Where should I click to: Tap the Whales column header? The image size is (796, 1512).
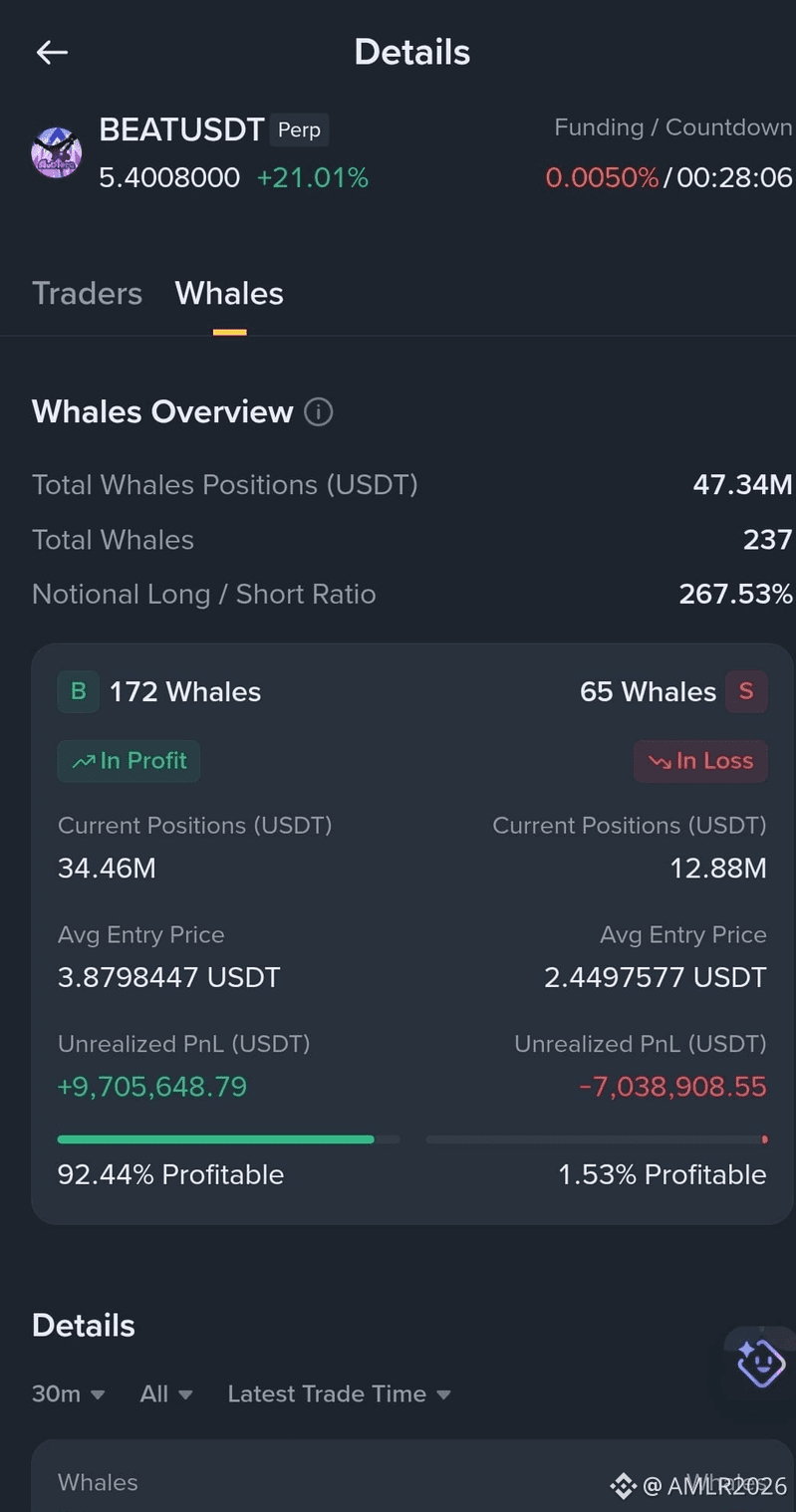point(98,1482)
